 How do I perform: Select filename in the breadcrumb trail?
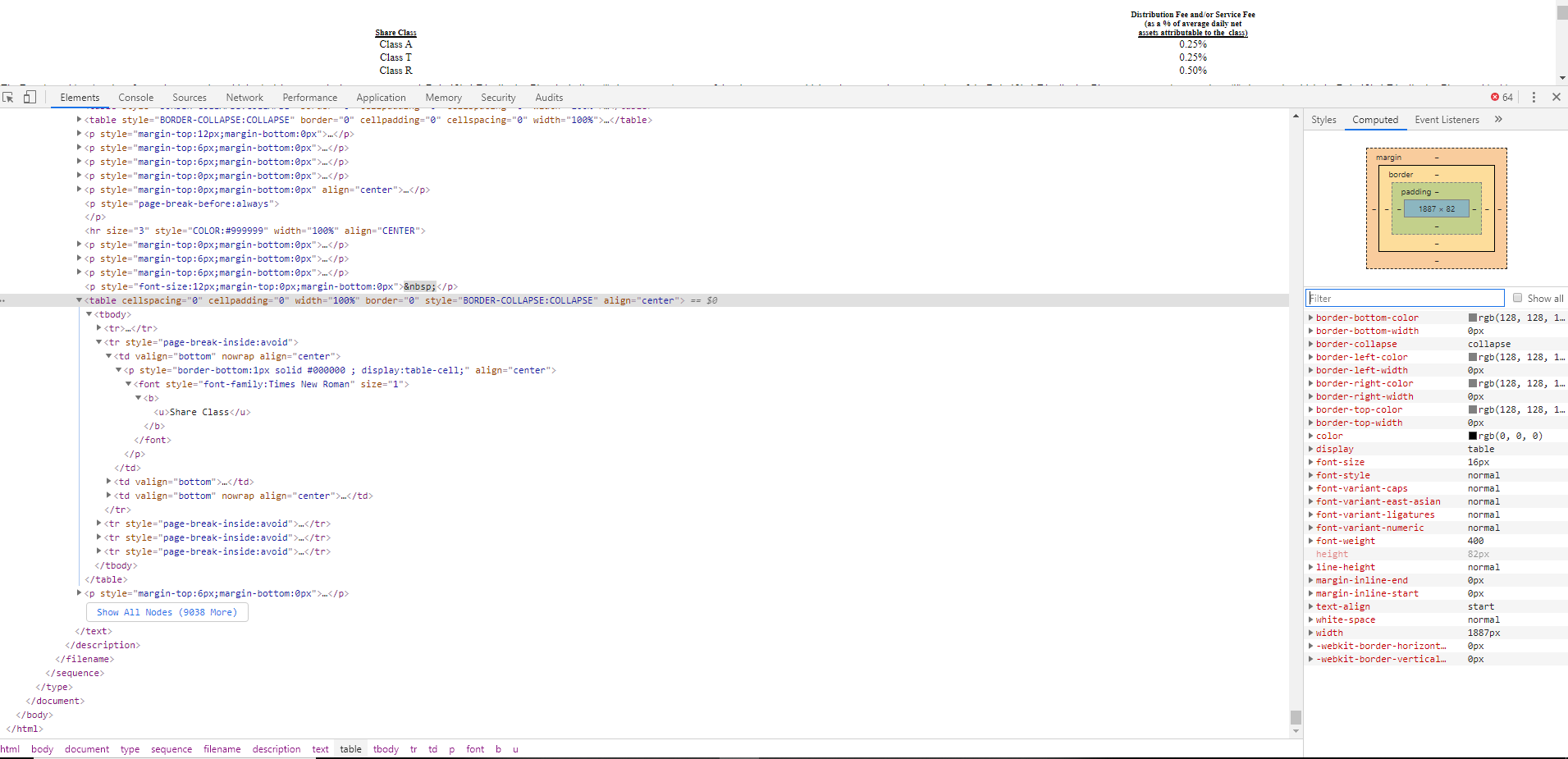(x=222, y=749)
